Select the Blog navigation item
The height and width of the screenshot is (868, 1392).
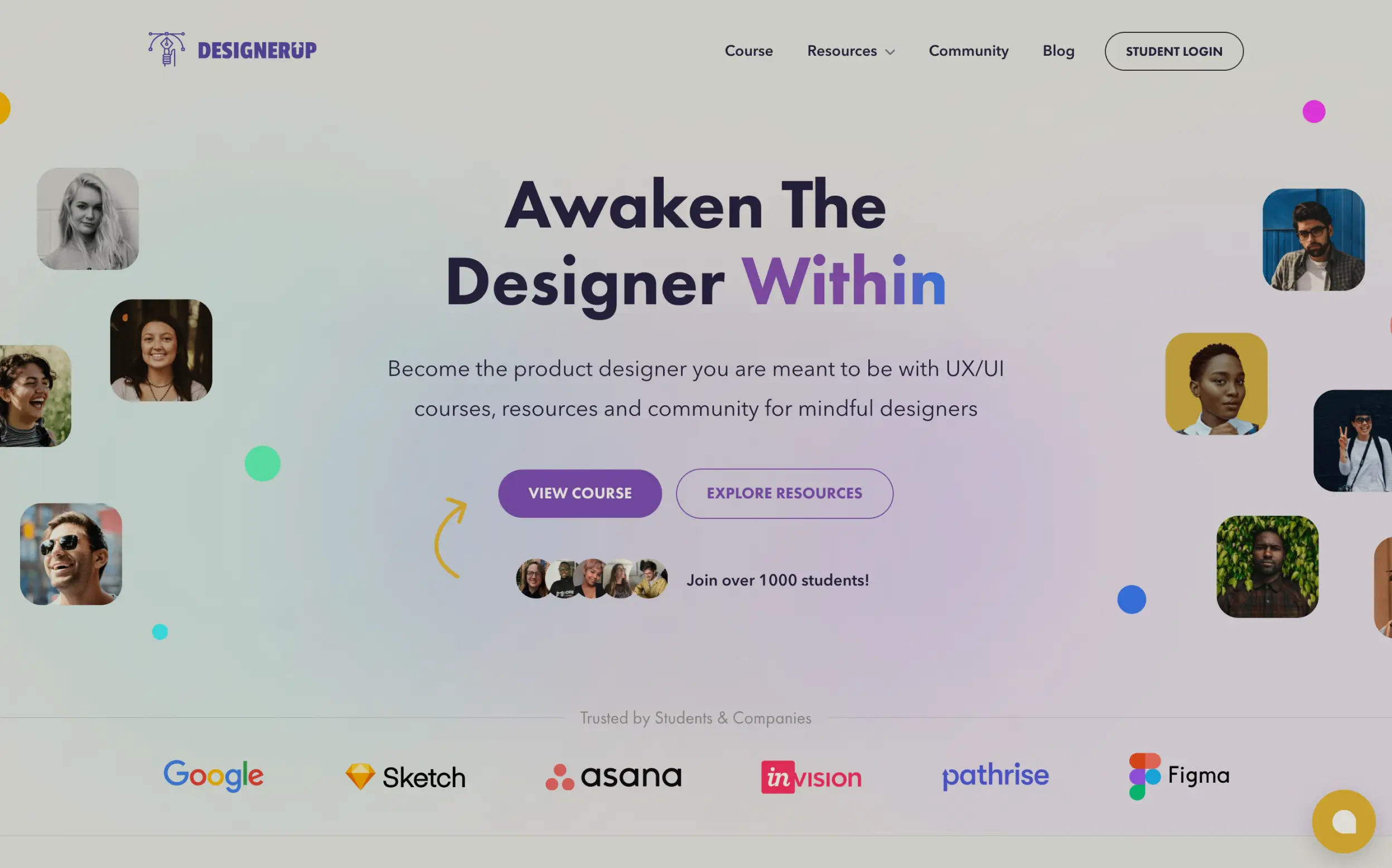(1058, 51)
